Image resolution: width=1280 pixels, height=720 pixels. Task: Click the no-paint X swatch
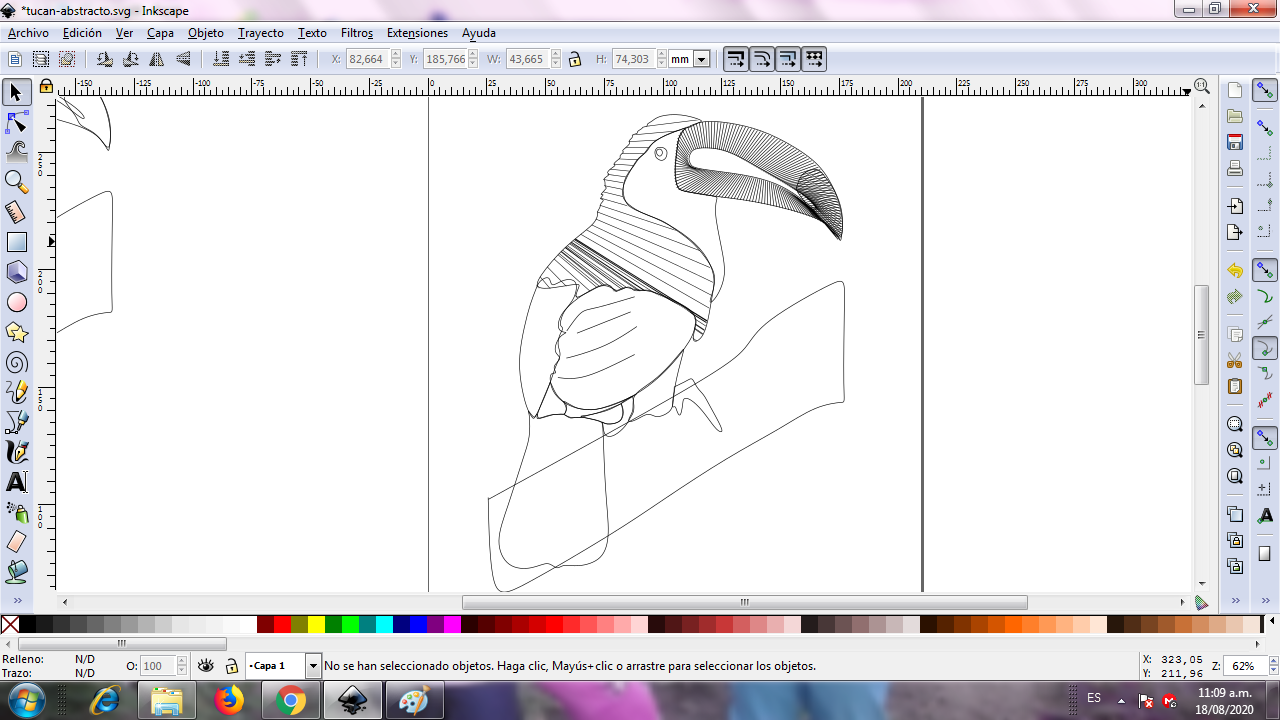click(x=10, y=625)
